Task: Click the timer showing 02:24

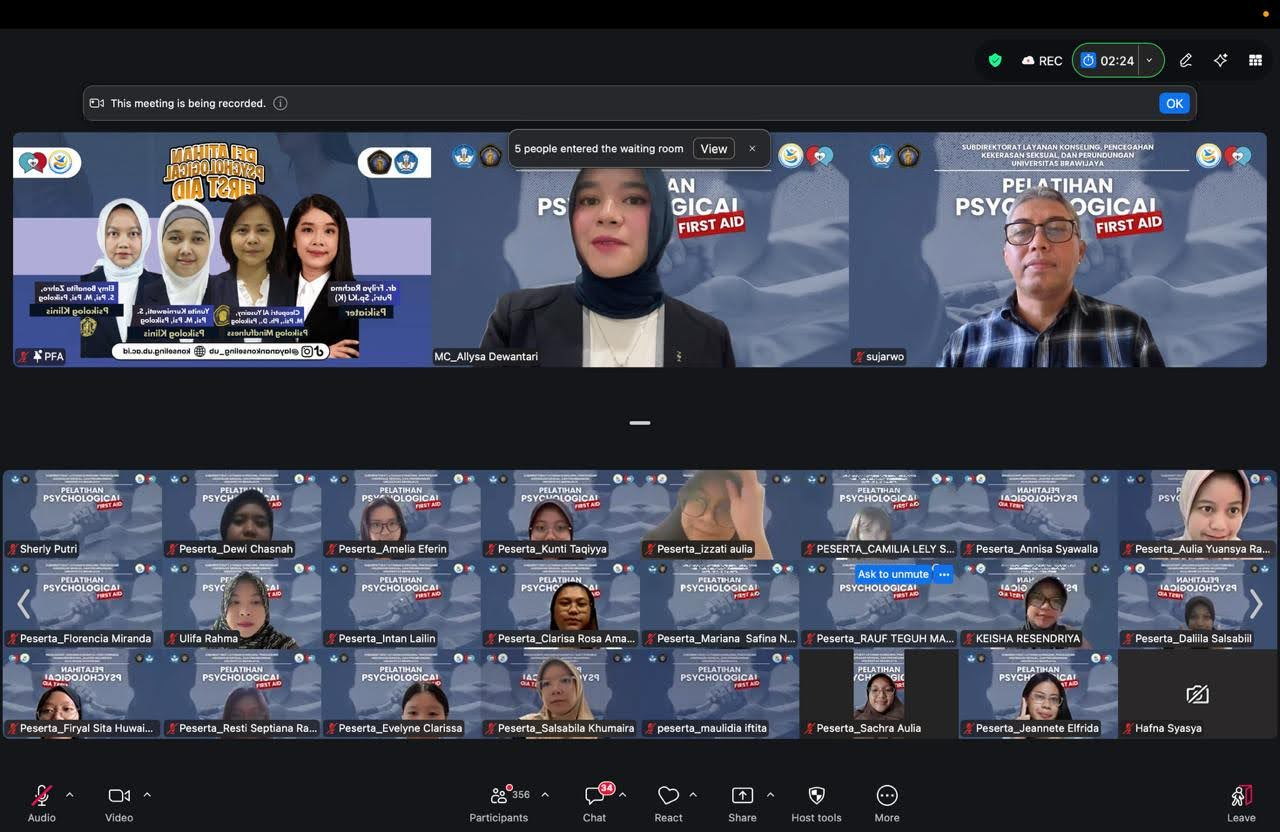Action: pos(1108,61)
